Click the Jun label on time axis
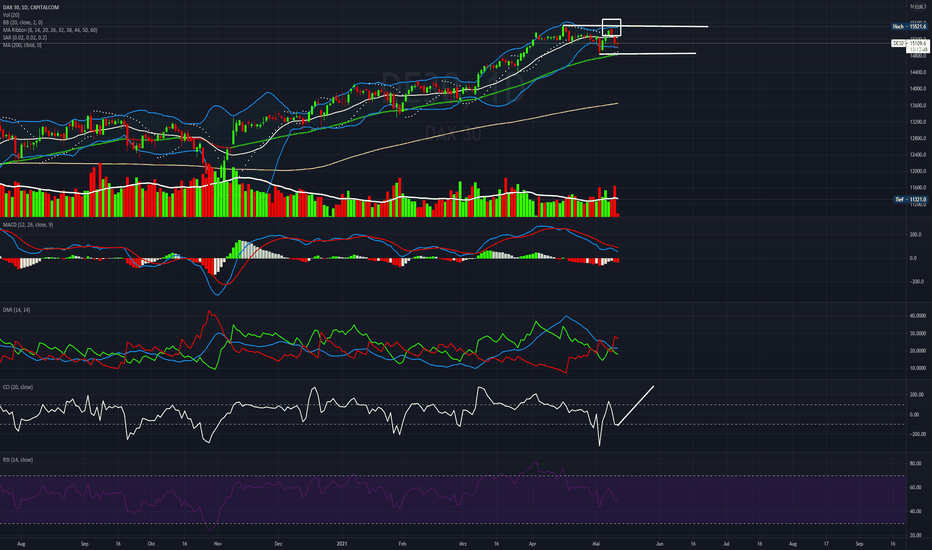 659,543
